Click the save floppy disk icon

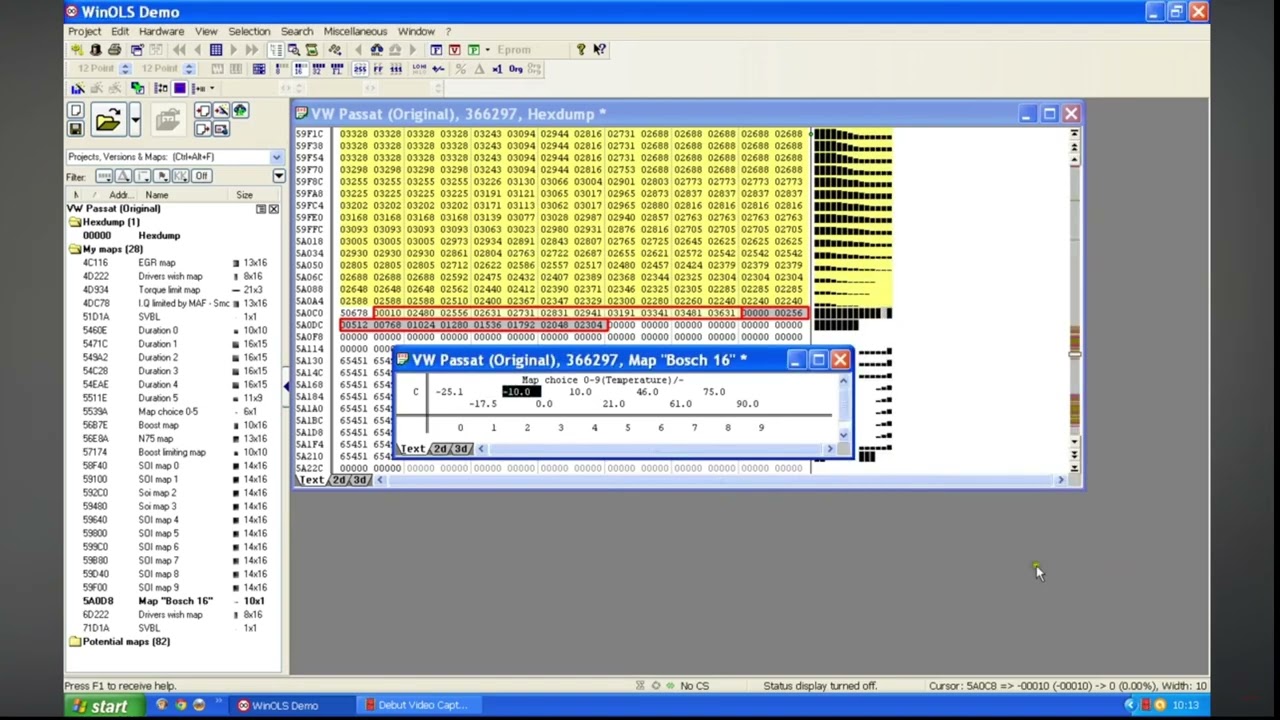tap(76, 129)
